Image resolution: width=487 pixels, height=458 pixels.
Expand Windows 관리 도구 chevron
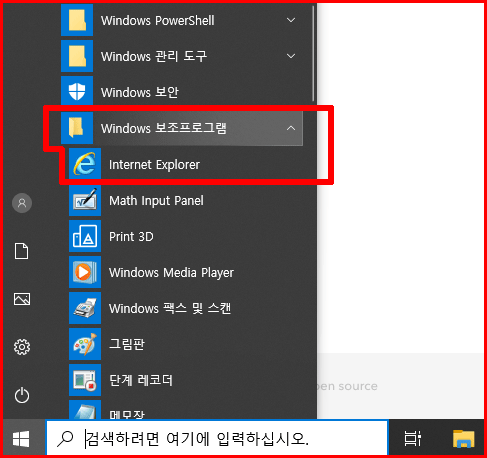291,56
